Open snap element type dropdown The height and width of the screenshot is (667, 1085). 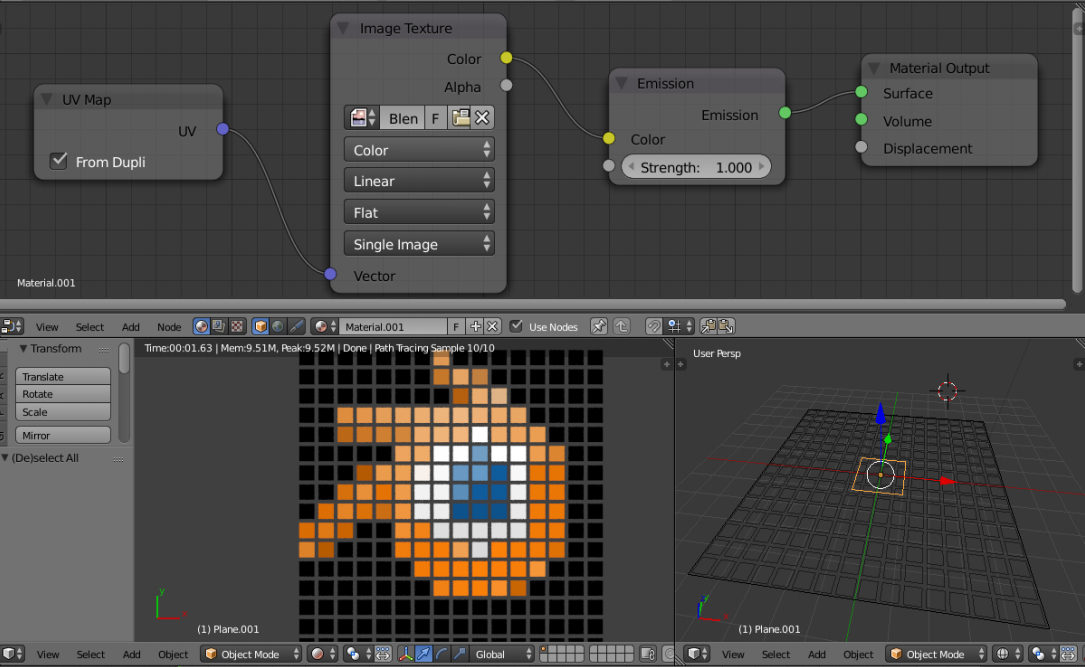click(x=679, y=326)
